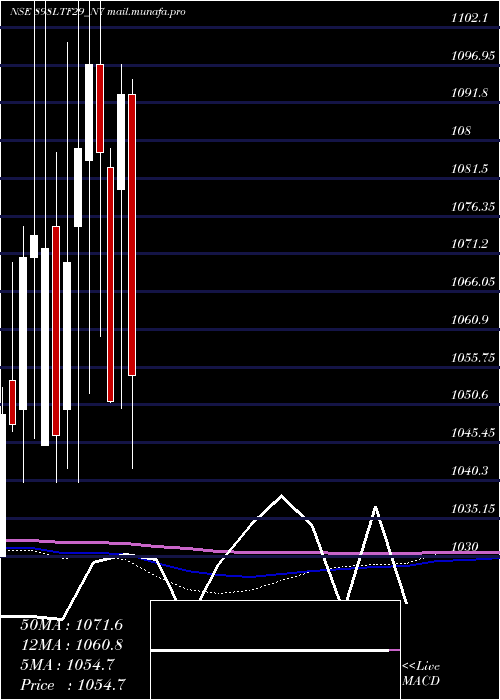Click the 5MA : 1054.7 readout

click(67, 665)
